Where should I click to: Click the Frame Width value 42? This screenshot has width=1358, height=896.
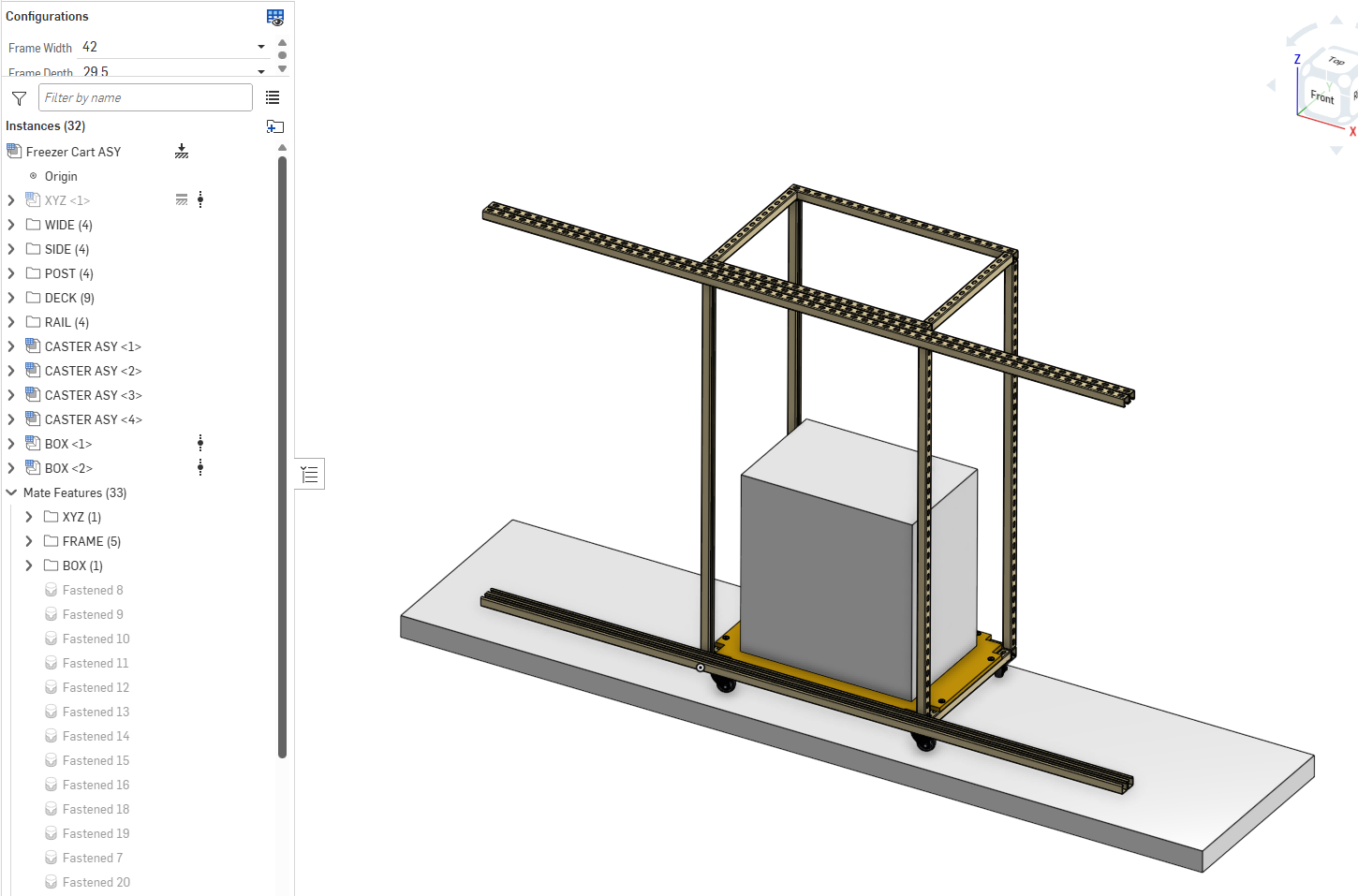click(x=90, y=47)
